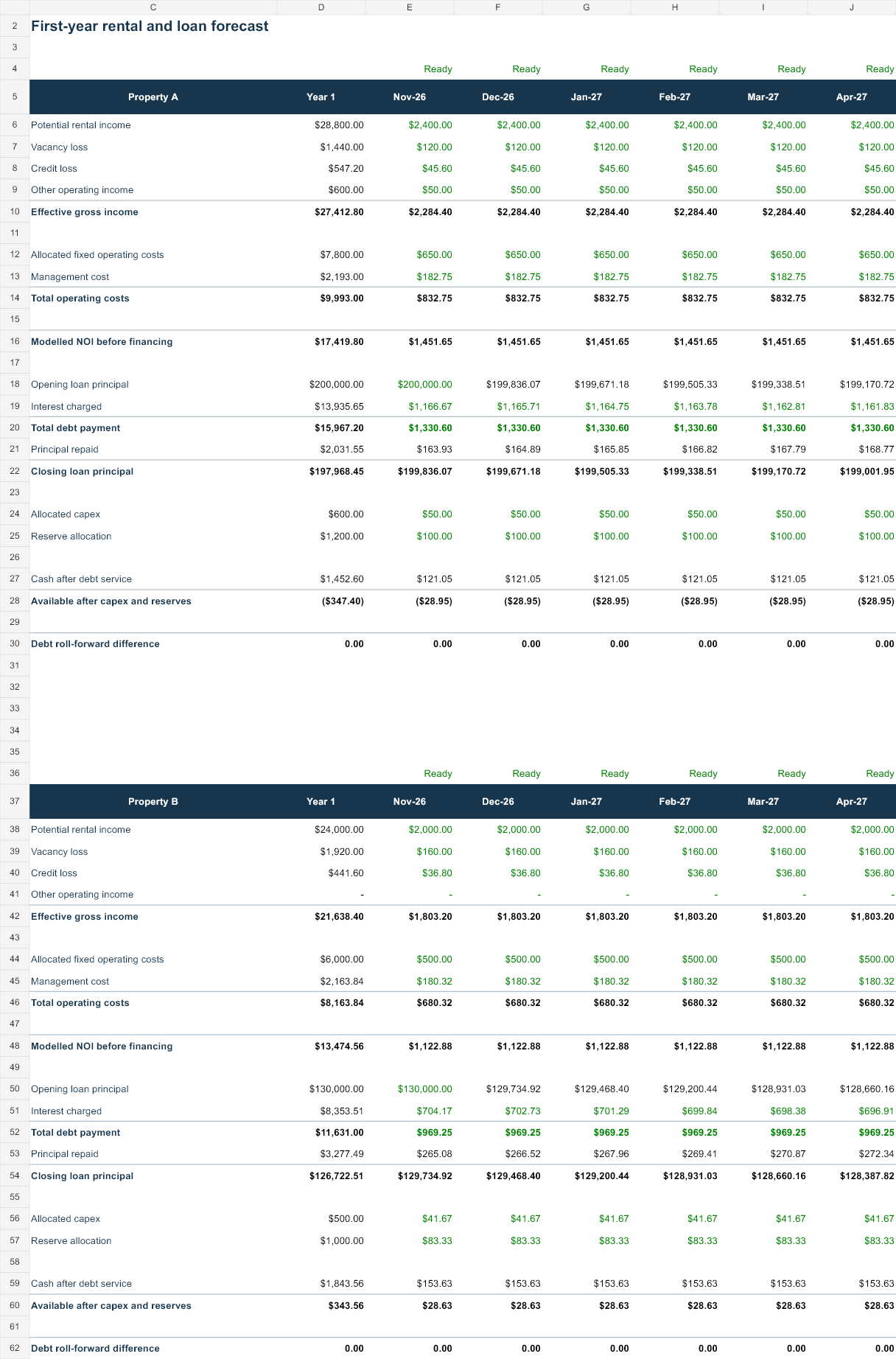This screenshot has width=896, height=1359.
Task: Select Property A Year 1 management cost $2,193.00
Action: [342, 277]
